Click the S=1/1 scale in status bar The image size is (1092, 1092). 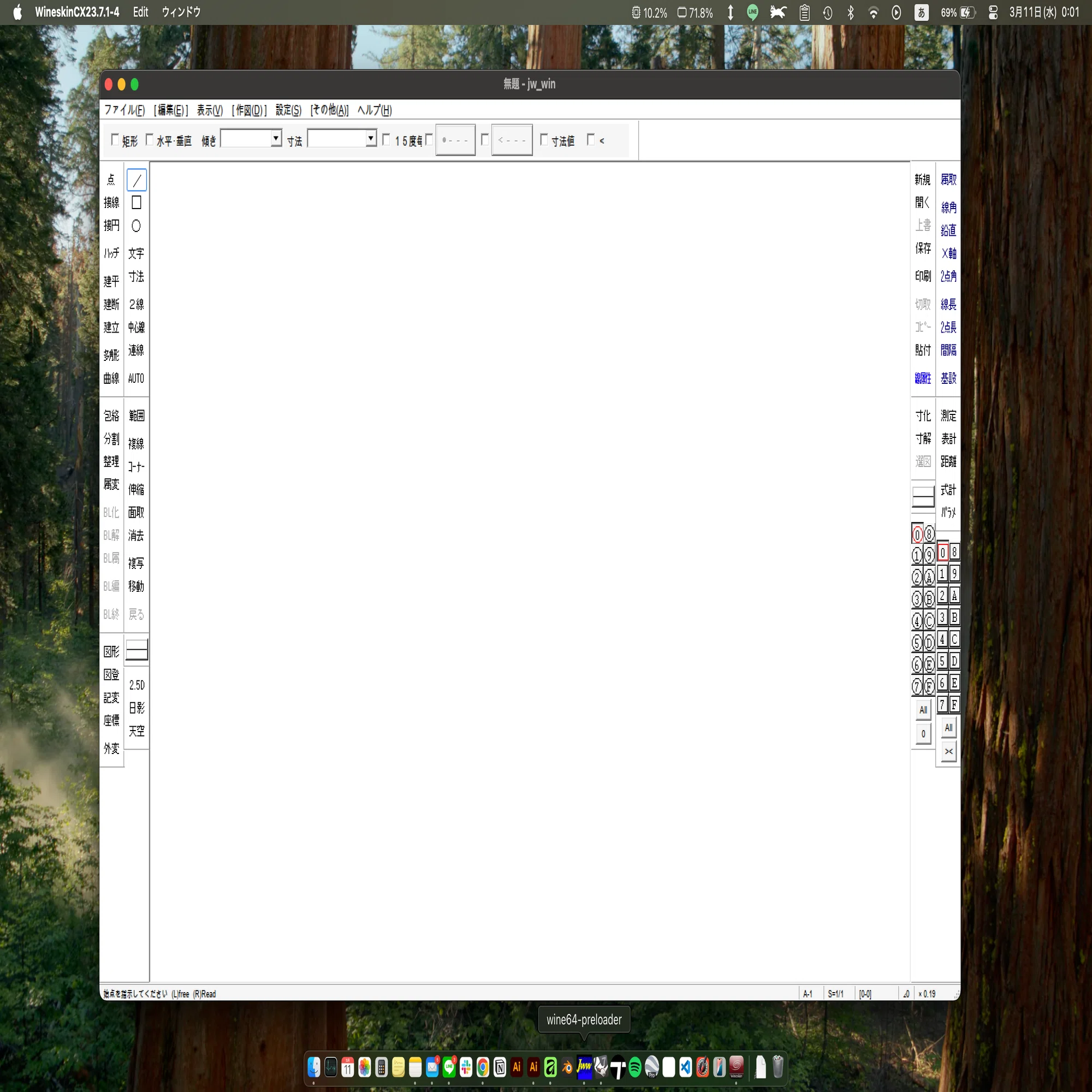pos(835,994)
